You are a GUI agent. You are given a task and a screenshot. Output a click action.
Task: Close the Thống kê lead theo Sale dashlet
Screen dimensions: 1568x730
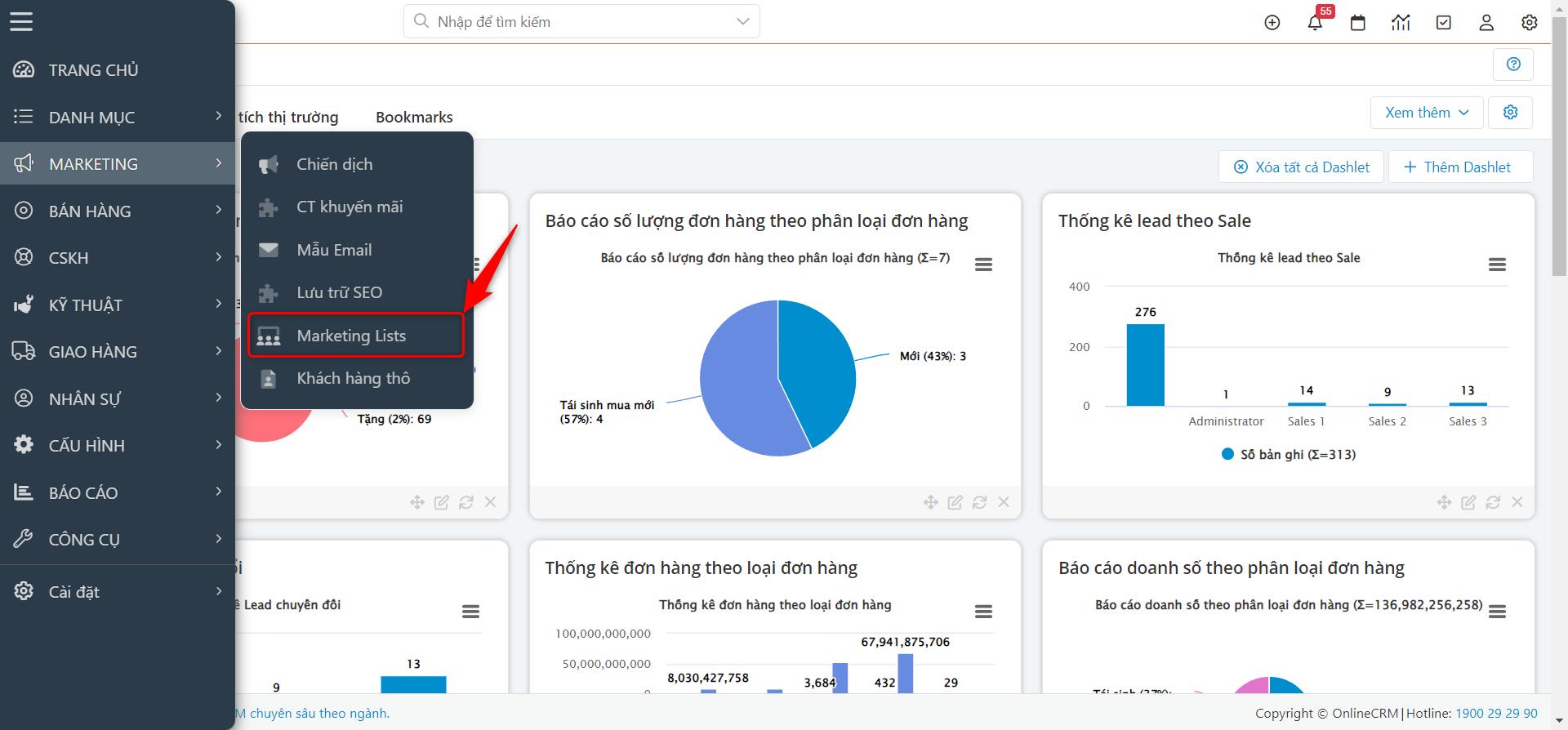1517,502
